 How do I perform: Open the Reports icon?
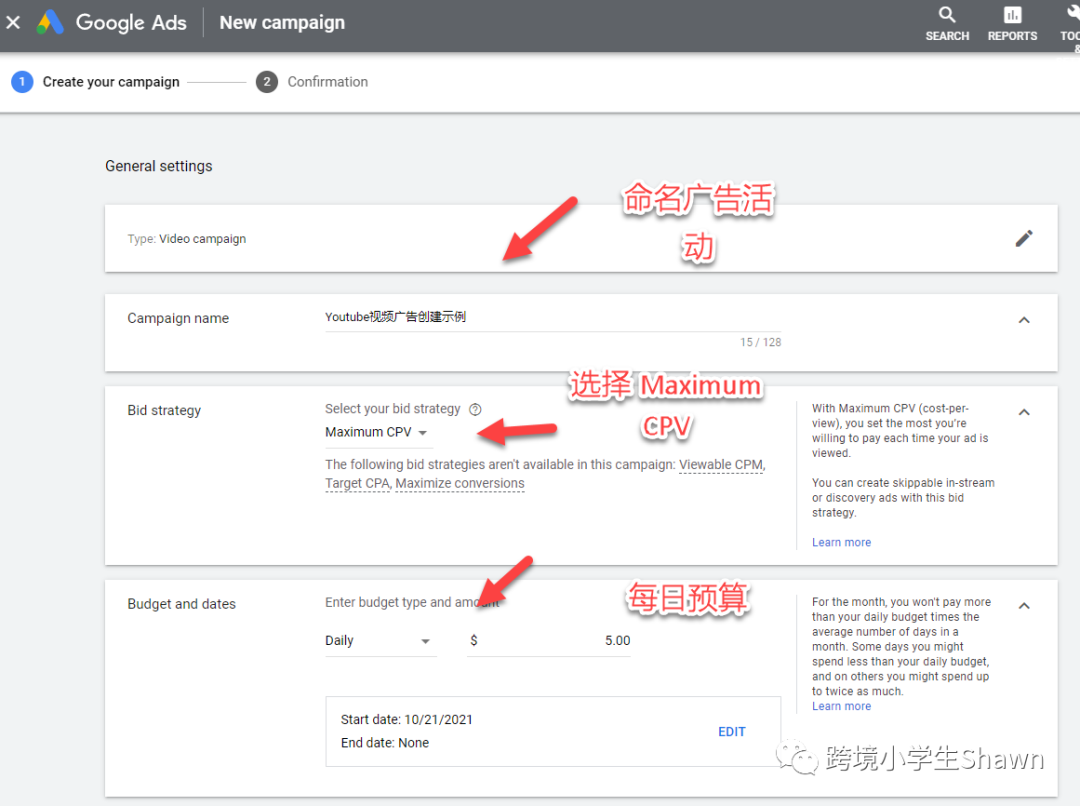pyautogui.click(x=1012, y=24)
